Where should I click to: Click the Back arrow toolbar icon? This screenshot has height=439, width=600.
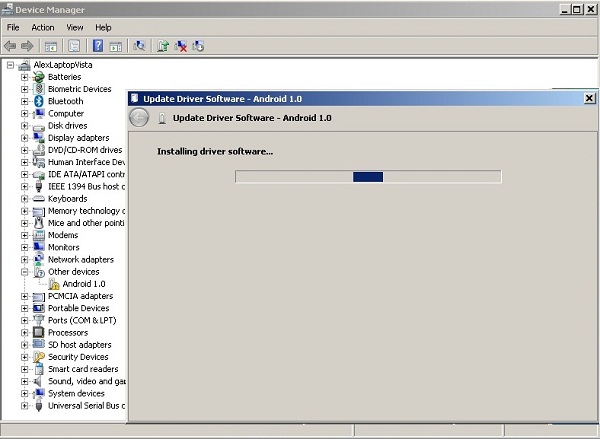[10, 46]
